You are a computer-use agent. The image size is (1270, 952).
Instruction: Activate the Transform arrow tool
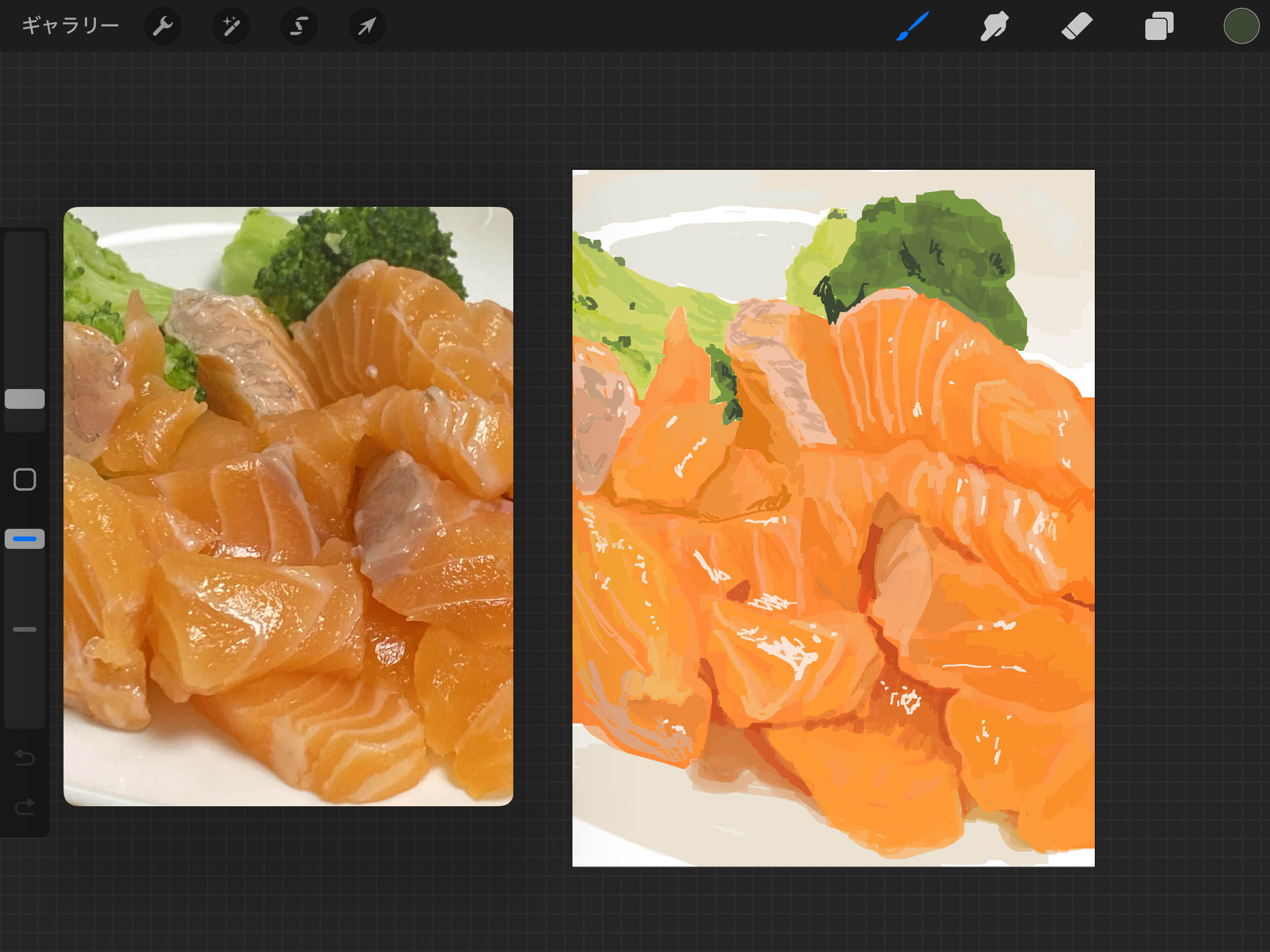(x=367, y=26)
